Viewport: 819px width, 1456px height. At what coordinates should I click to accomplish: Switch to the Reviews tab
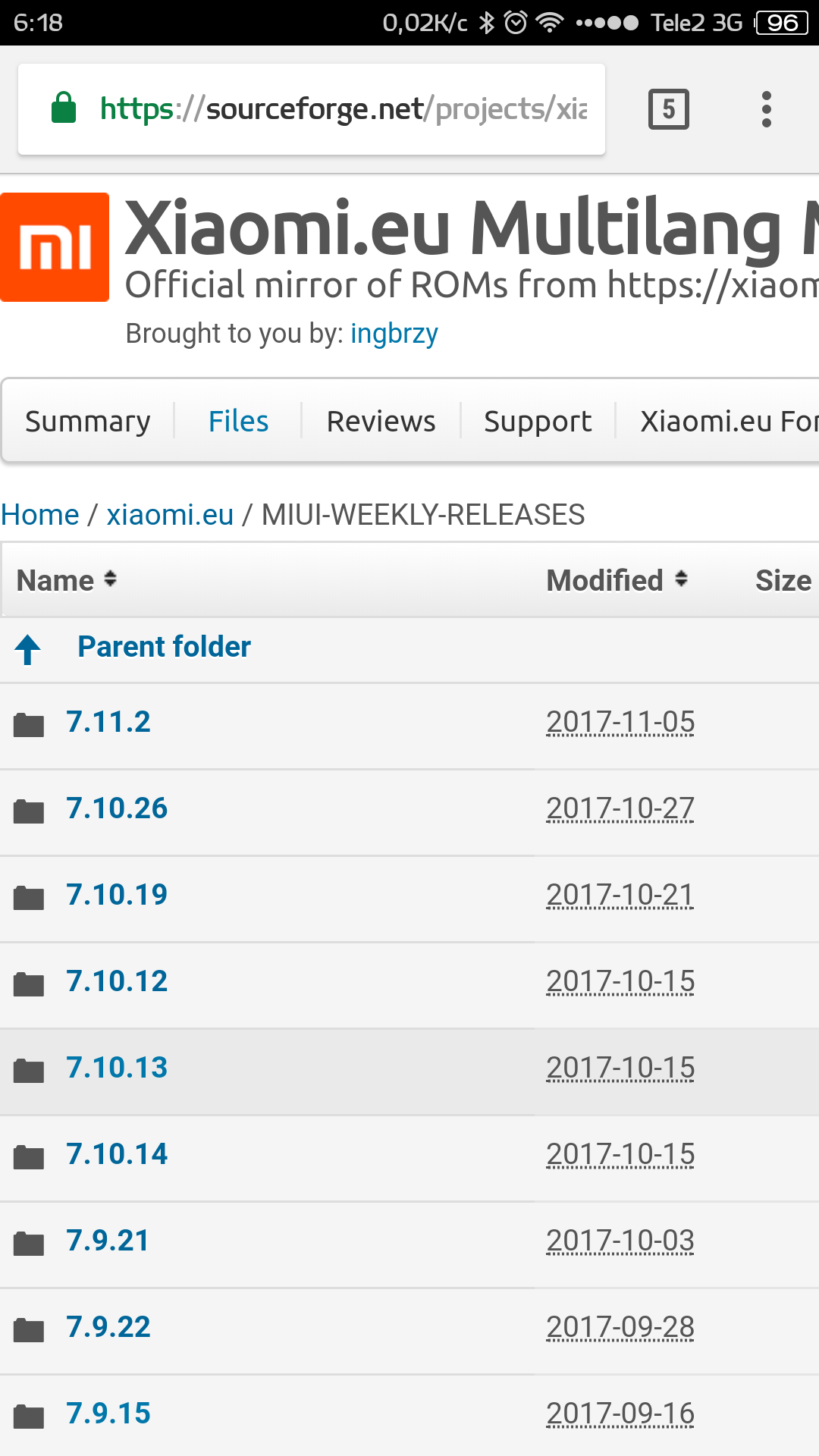click(x=381, y=421)
